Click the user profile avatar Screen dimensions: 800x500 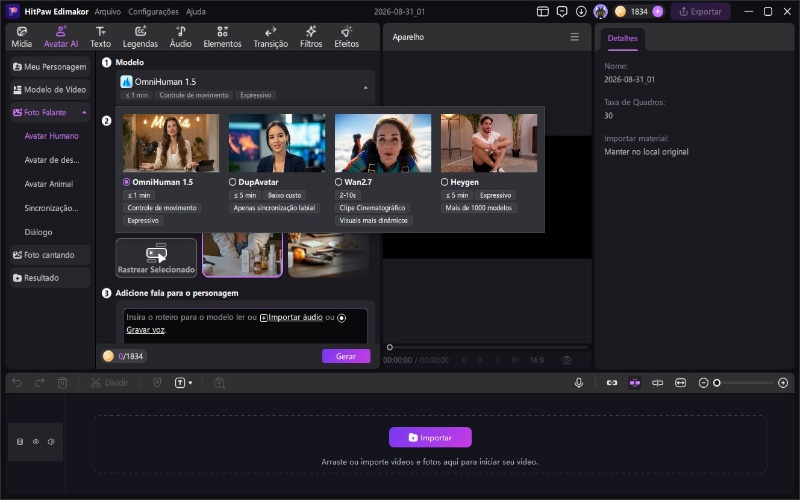[x=601, y=11]
